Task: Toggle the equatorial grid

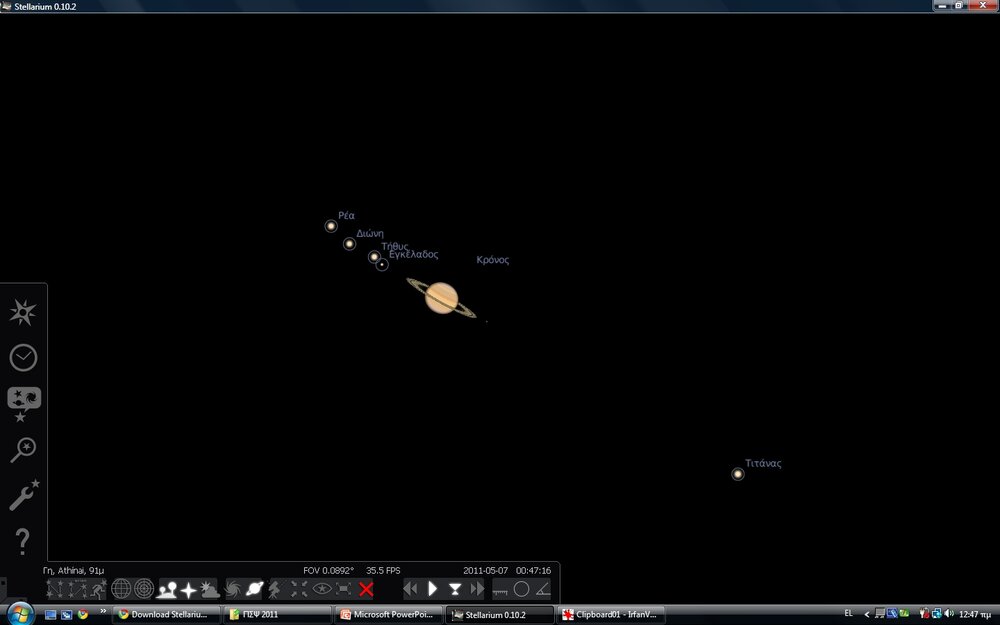Action: click(x=121, y=589)
